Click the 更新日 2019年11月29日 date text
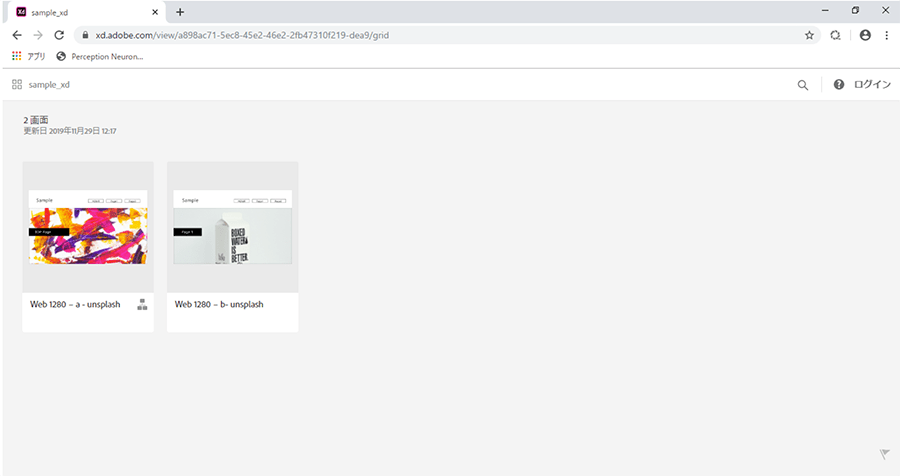The image size is (900, 476). [69, 131]
